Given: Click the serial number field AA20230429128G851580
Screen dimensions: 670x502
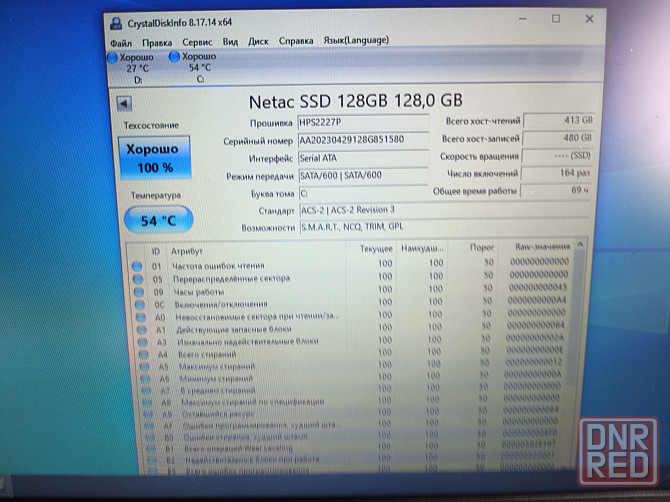Looking at the screenshot, I should coord(363,140).
